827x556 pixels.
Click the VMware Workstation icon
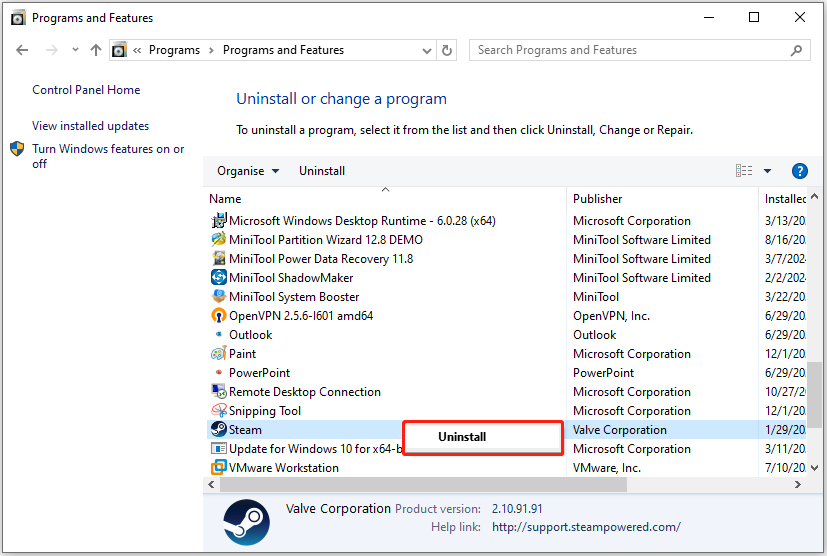pos(219,468)
